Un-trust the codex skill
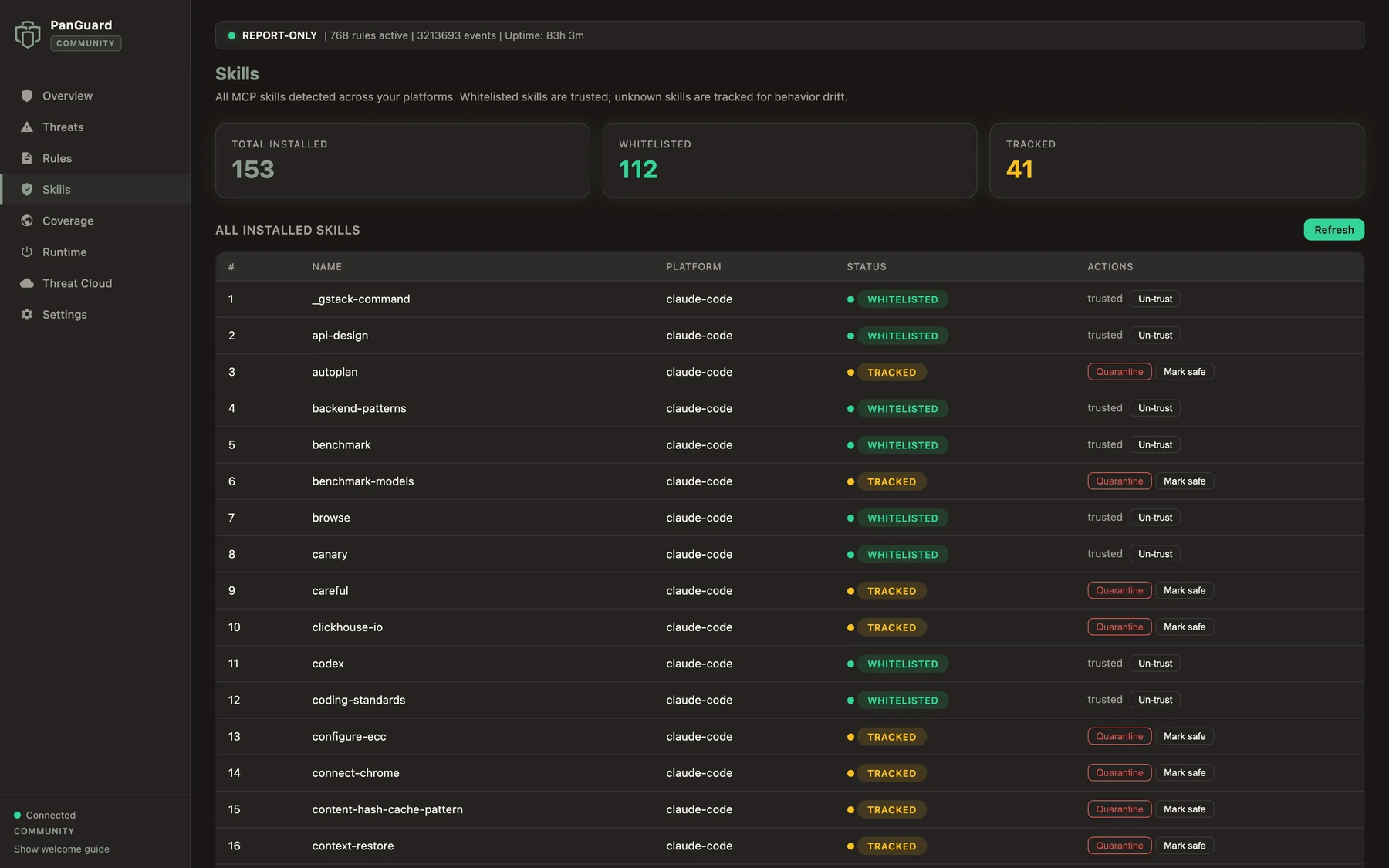Viewport: 1389px width, 868px height. [1154, 664]
